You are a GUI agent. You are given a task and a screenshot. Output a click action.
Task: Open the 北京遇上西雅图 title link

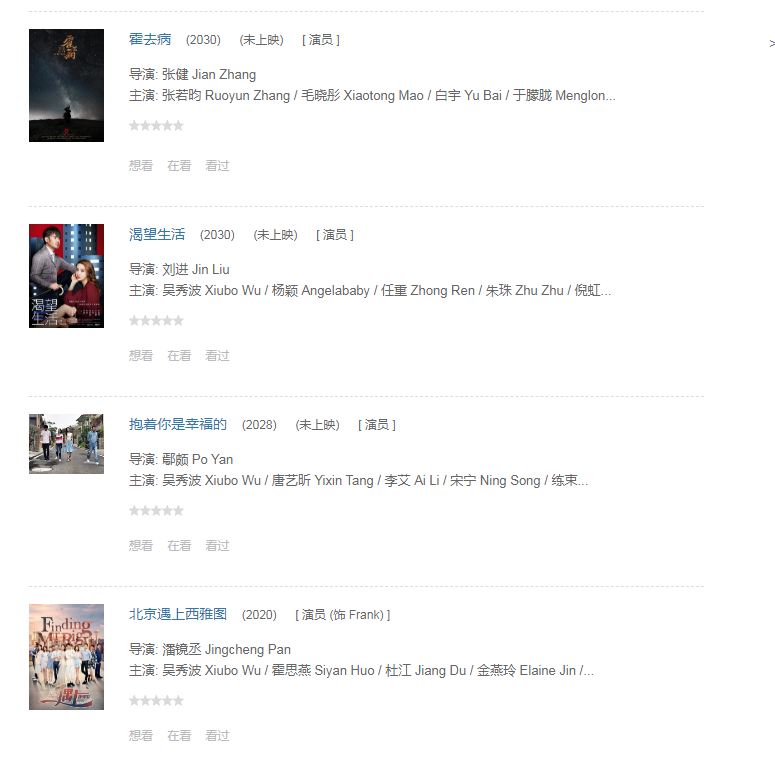coord(178,614)
